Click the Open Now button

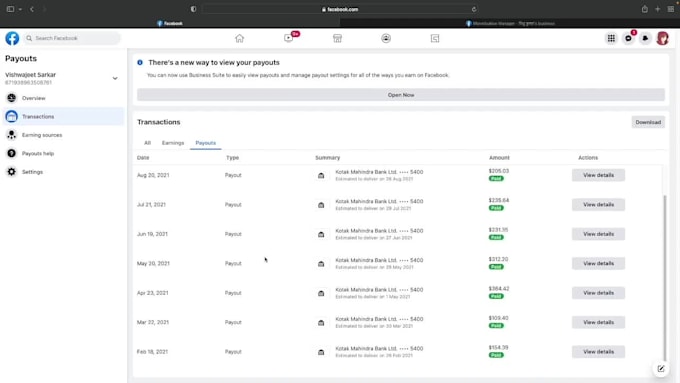pos(401,95)
